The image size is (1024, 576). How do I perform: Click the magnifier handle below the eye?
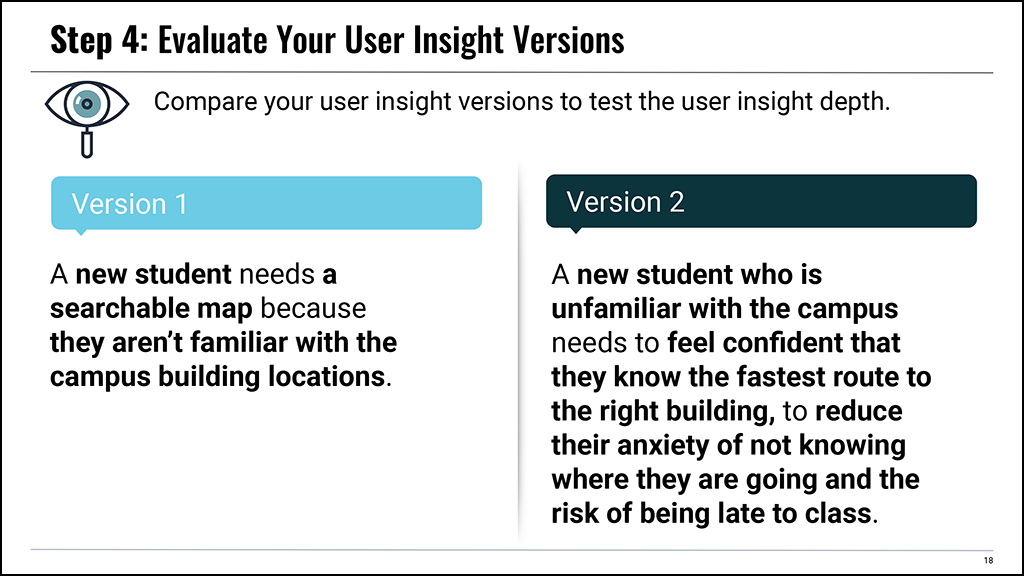[87, 143]
